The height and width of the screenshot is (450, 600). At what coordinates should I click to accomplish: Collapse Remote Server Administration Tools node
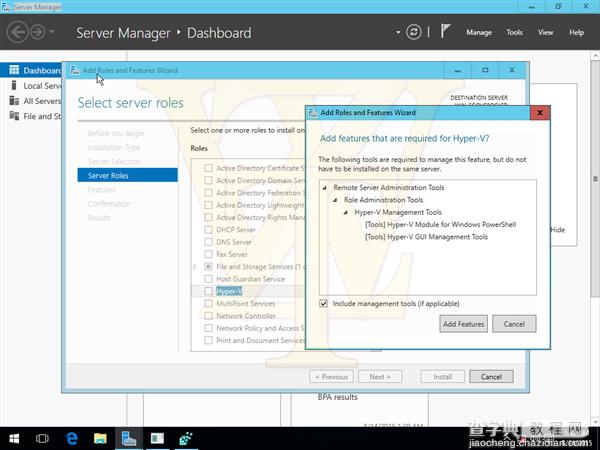325,188
